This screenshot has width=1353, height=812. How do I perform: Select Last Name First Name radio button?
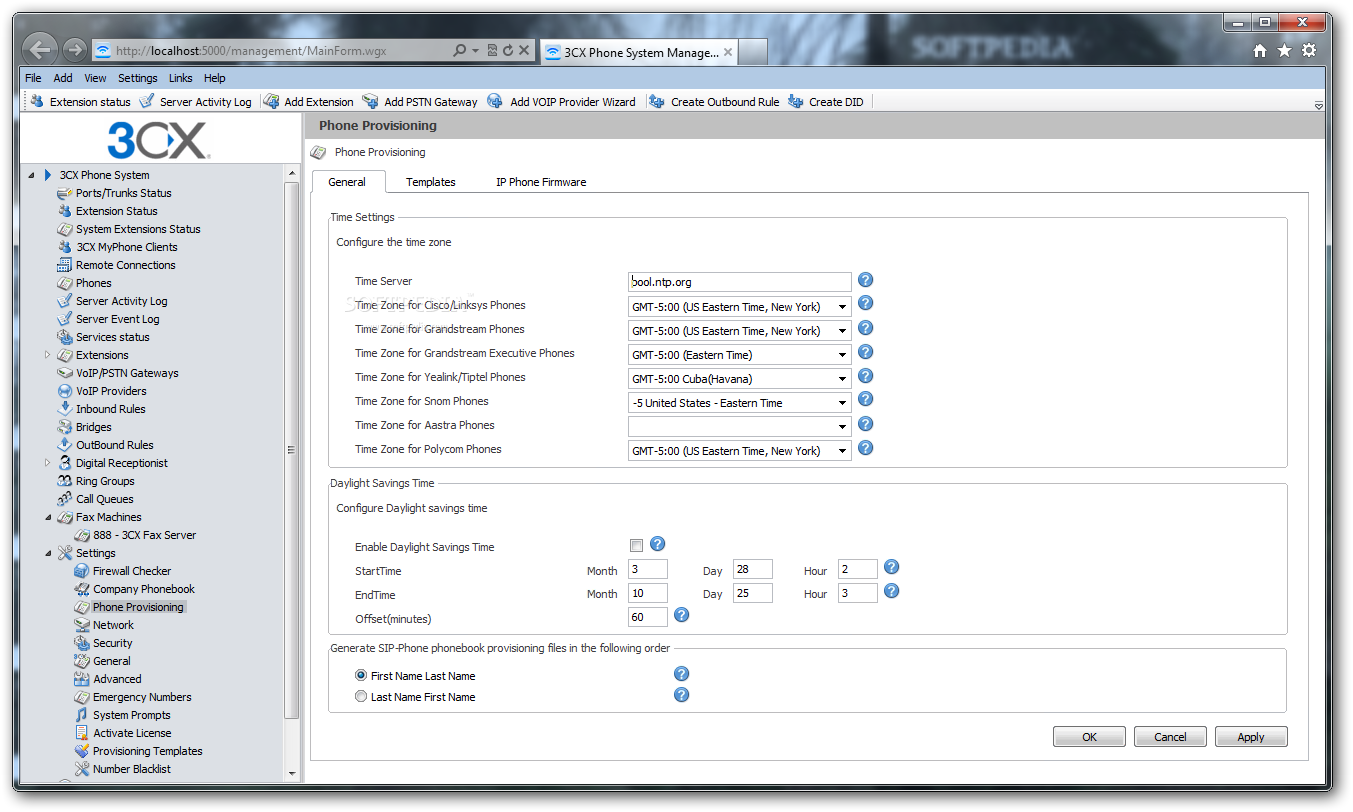click(x=361, y=697)
